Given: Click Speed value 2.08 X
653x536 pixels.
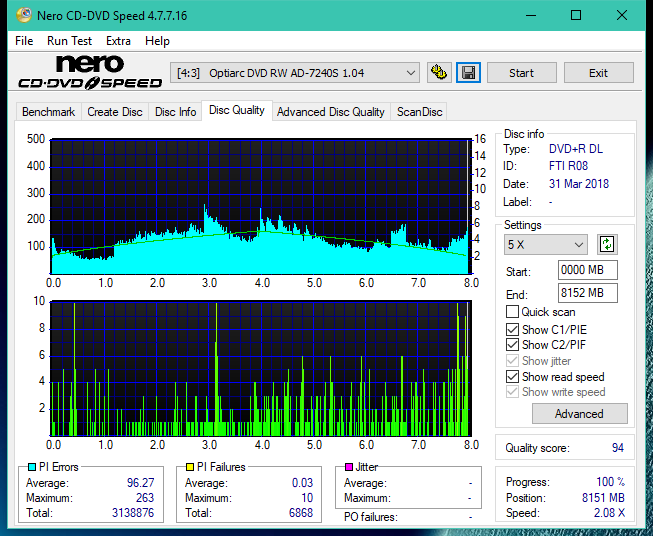Looking at the screenshot, I should 610,513.
